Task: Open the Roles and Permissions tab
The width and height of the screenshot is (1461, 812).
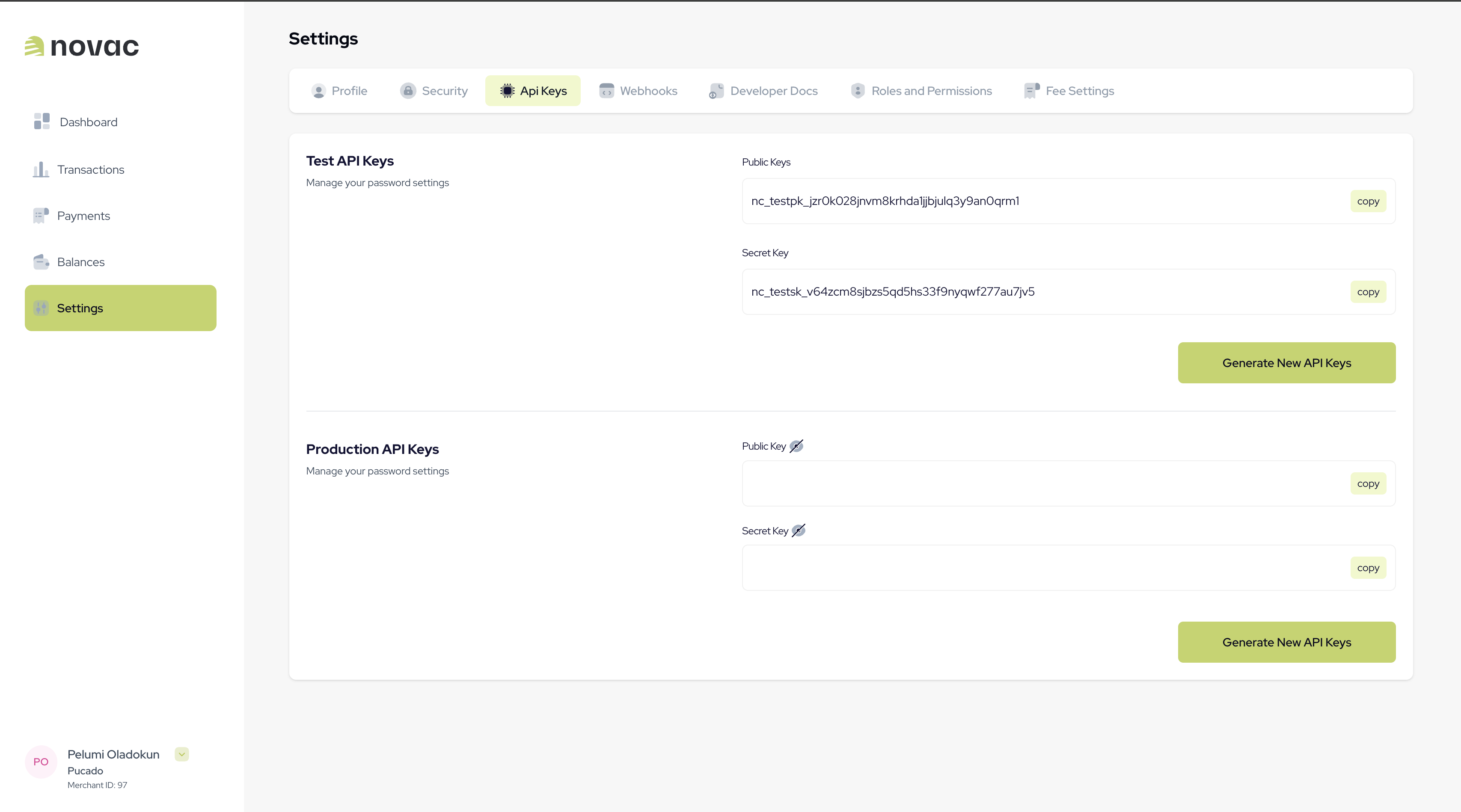Action: pos(921,91)
